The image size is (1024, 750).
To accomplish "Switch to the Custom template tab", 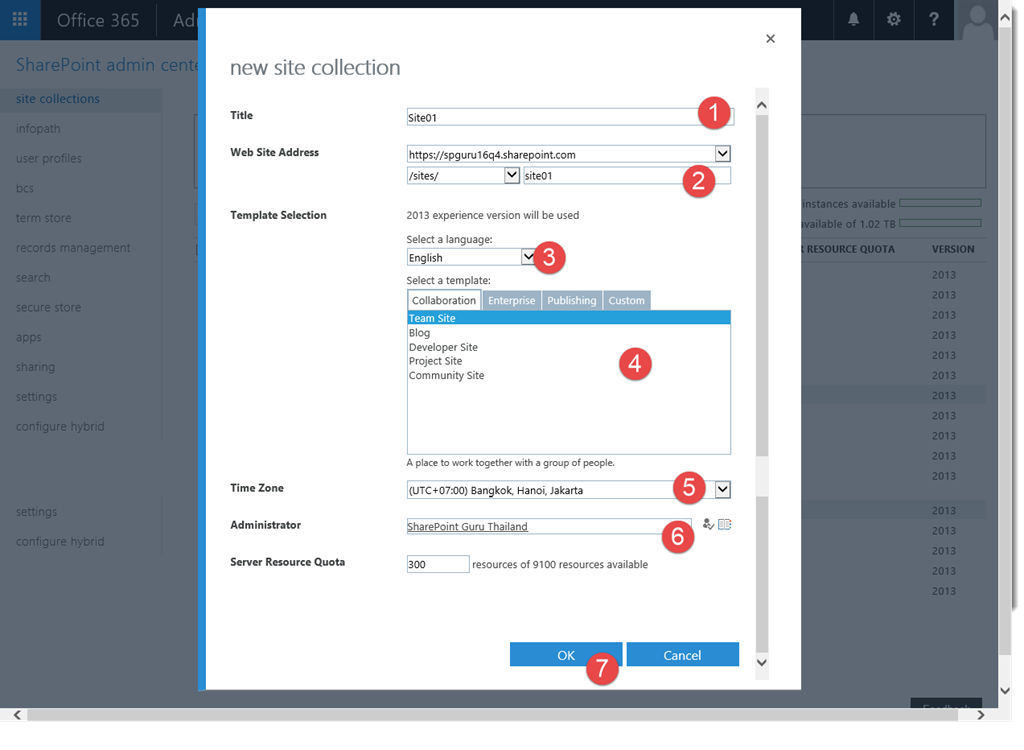I will point(626,301).
